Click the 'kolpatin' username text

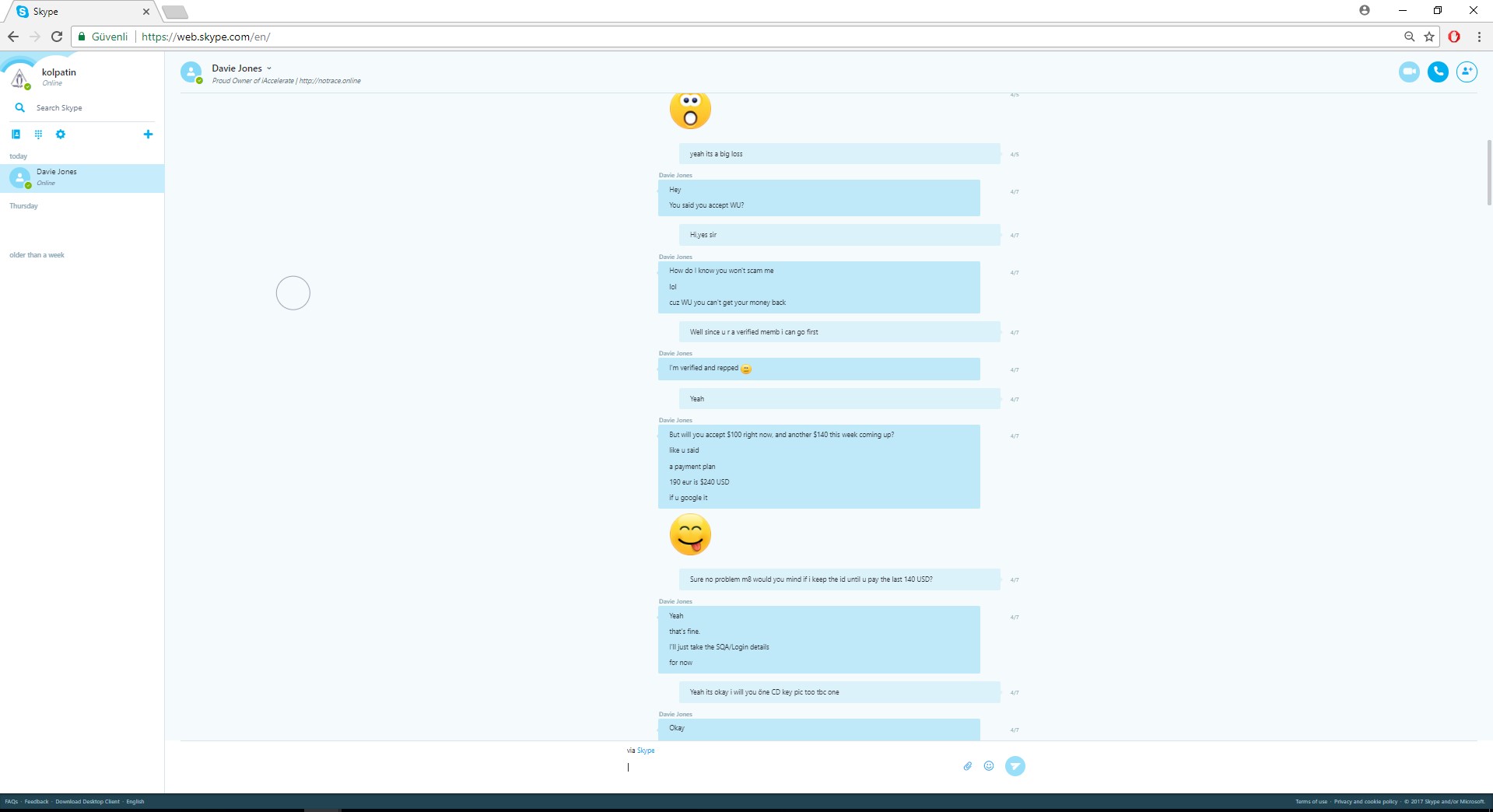pyautogui.click(x=59, y=72)
